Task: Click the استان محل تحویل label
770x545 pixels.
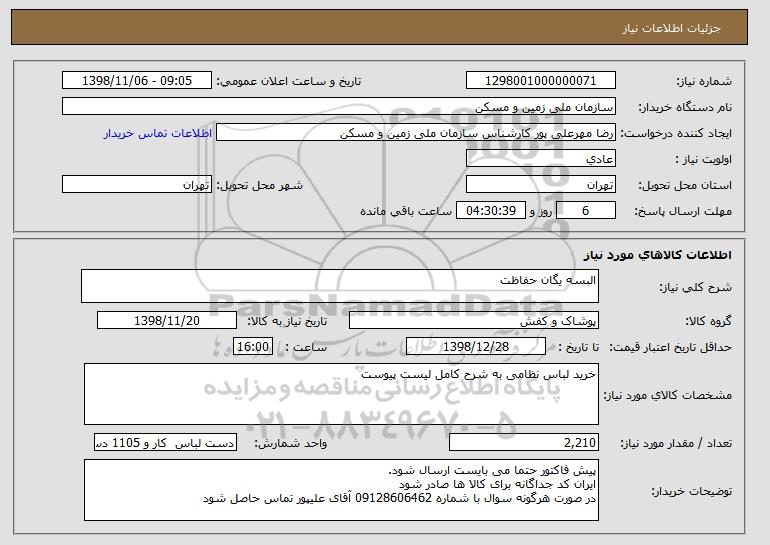Action: (685, 185)
